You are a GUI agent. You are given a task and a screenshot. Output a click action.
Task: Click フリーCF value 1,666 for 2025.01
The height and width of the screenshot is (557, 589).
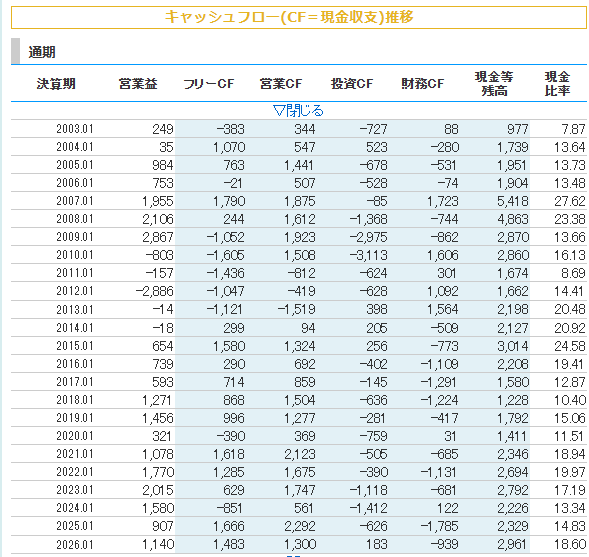[x=229, y=527]
